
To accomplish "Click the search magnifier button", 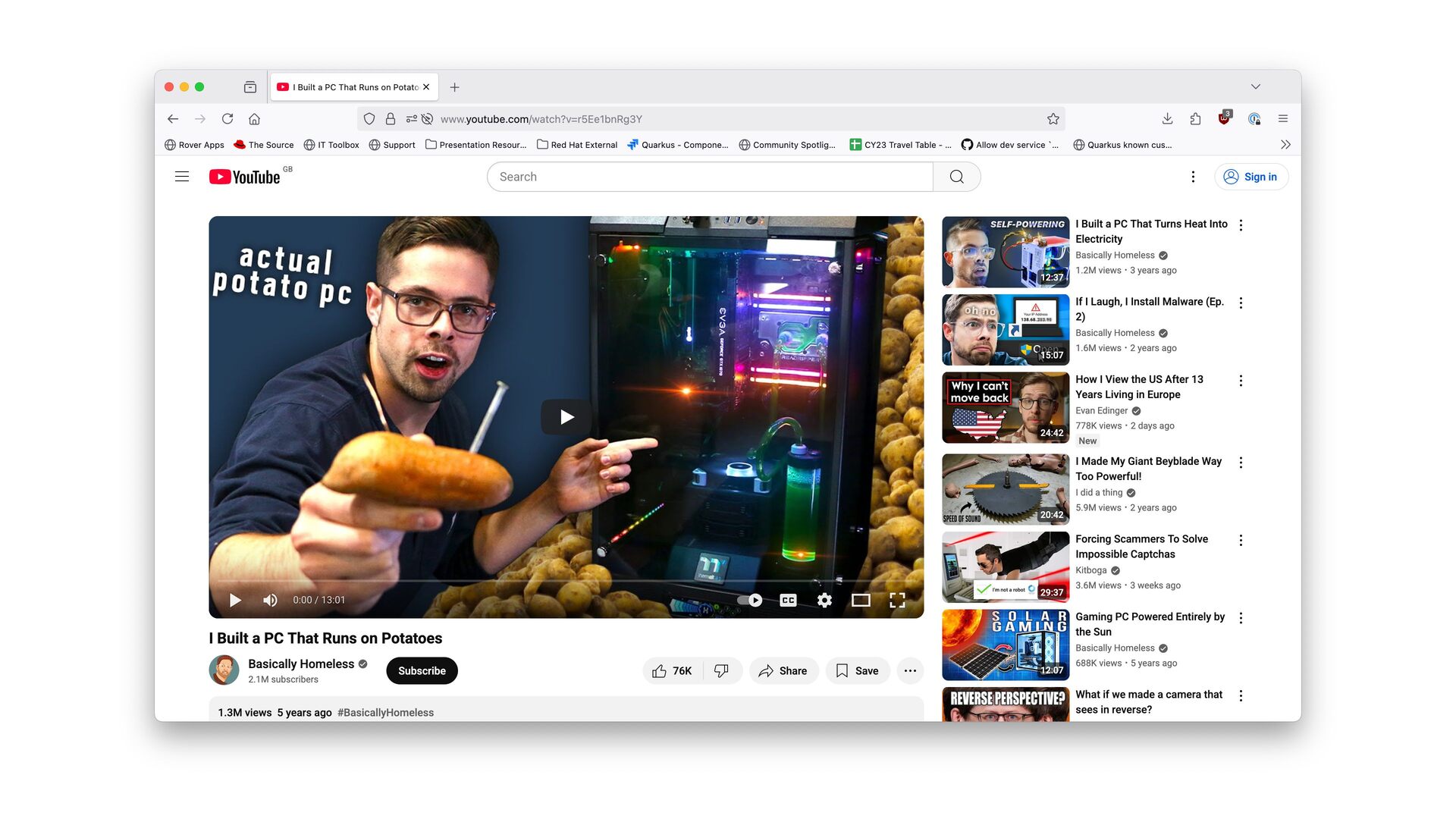I will [x=956, y=177].
